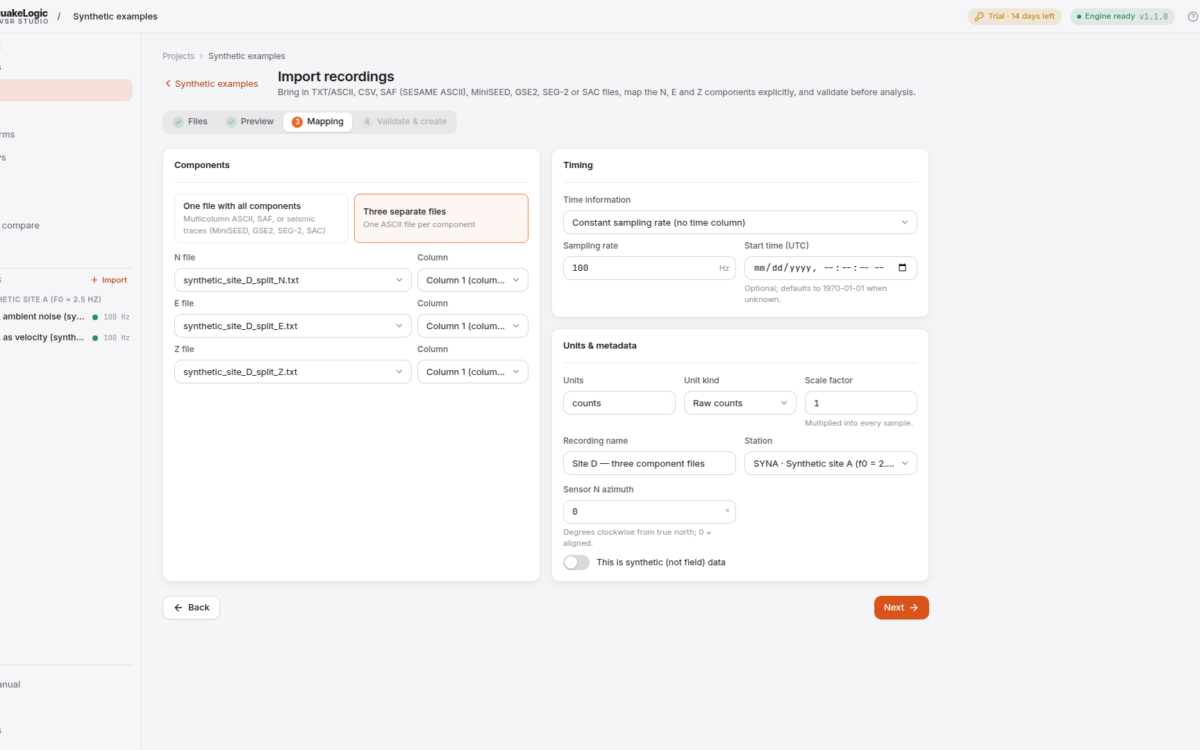Click the number 4 badge beside Validate & create

[367, 122]
